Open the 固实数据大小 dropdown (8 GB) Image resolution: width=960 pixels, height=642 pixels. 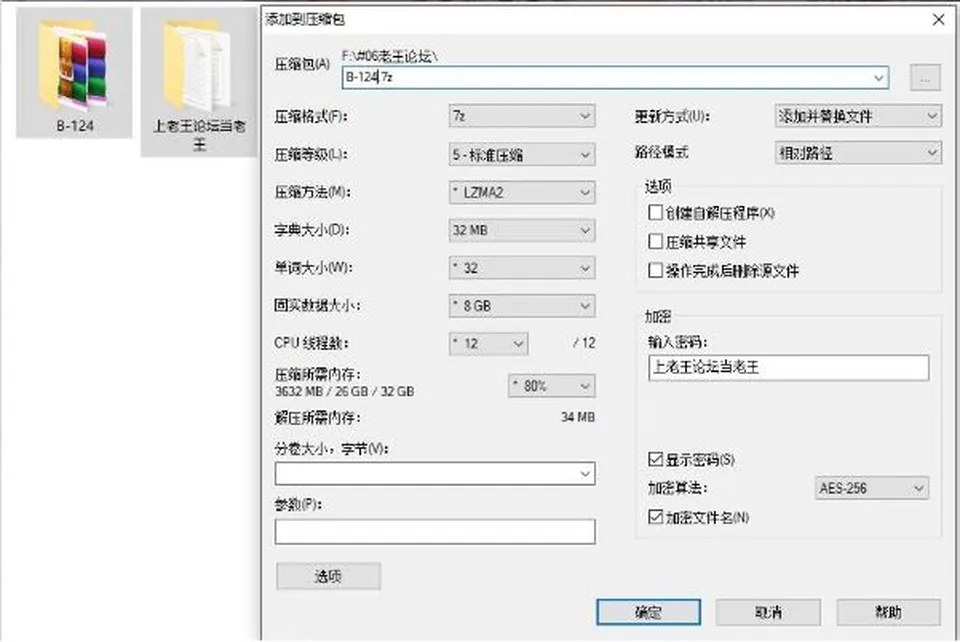pos(522,305)
